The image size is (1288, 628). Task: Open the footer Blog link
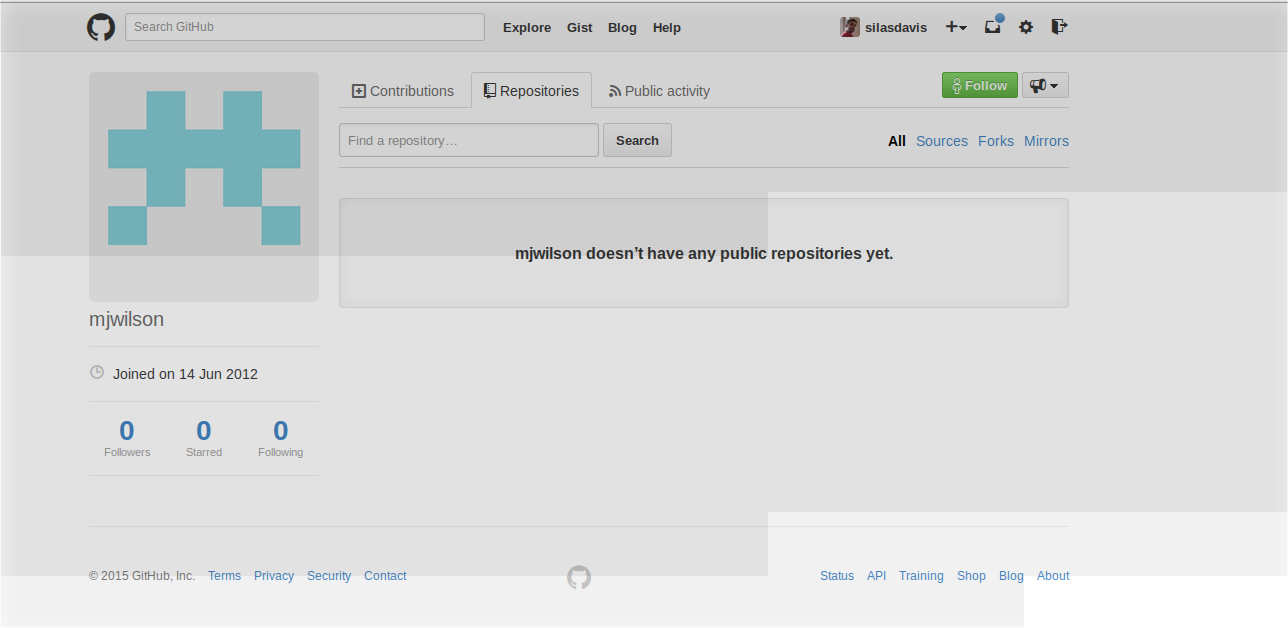tap(1011, 576)
